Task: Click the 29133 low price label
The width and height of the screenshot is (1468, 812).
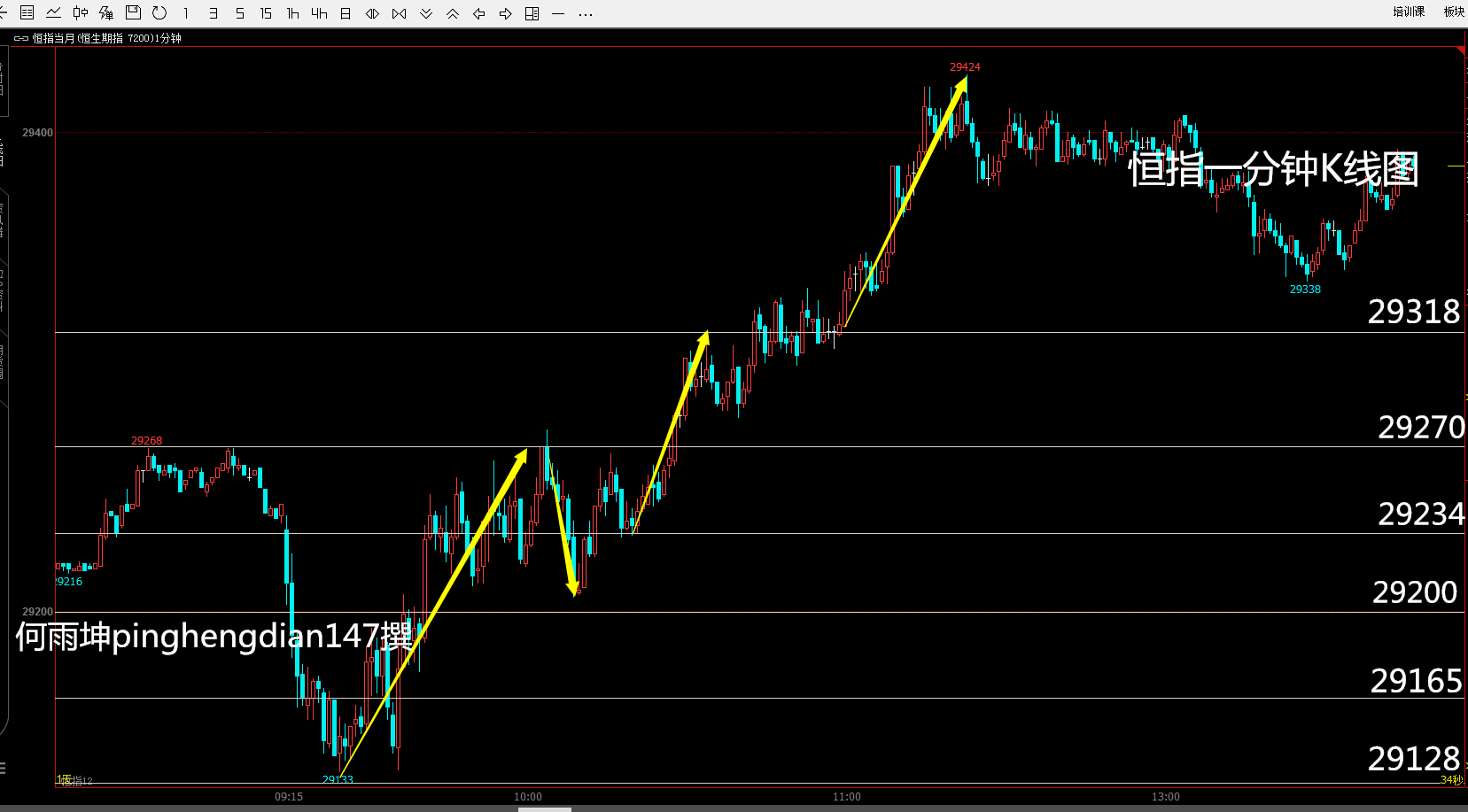Action: [x=338, y=779]
